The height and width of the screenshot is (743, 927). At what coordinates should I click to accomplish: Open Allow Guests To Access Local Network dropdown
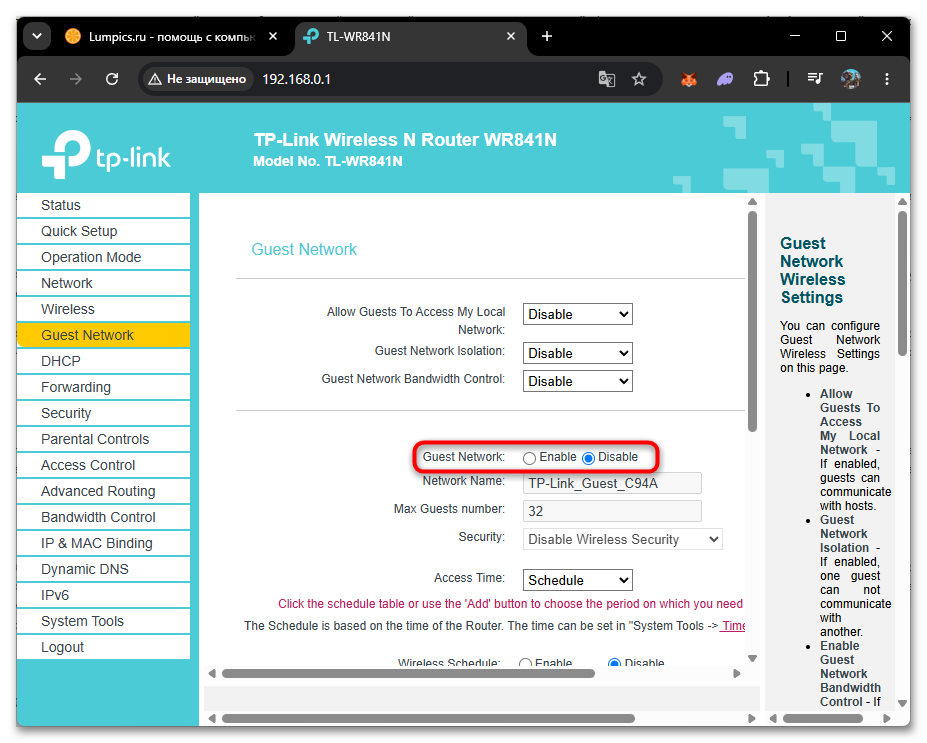pos(578,314)
